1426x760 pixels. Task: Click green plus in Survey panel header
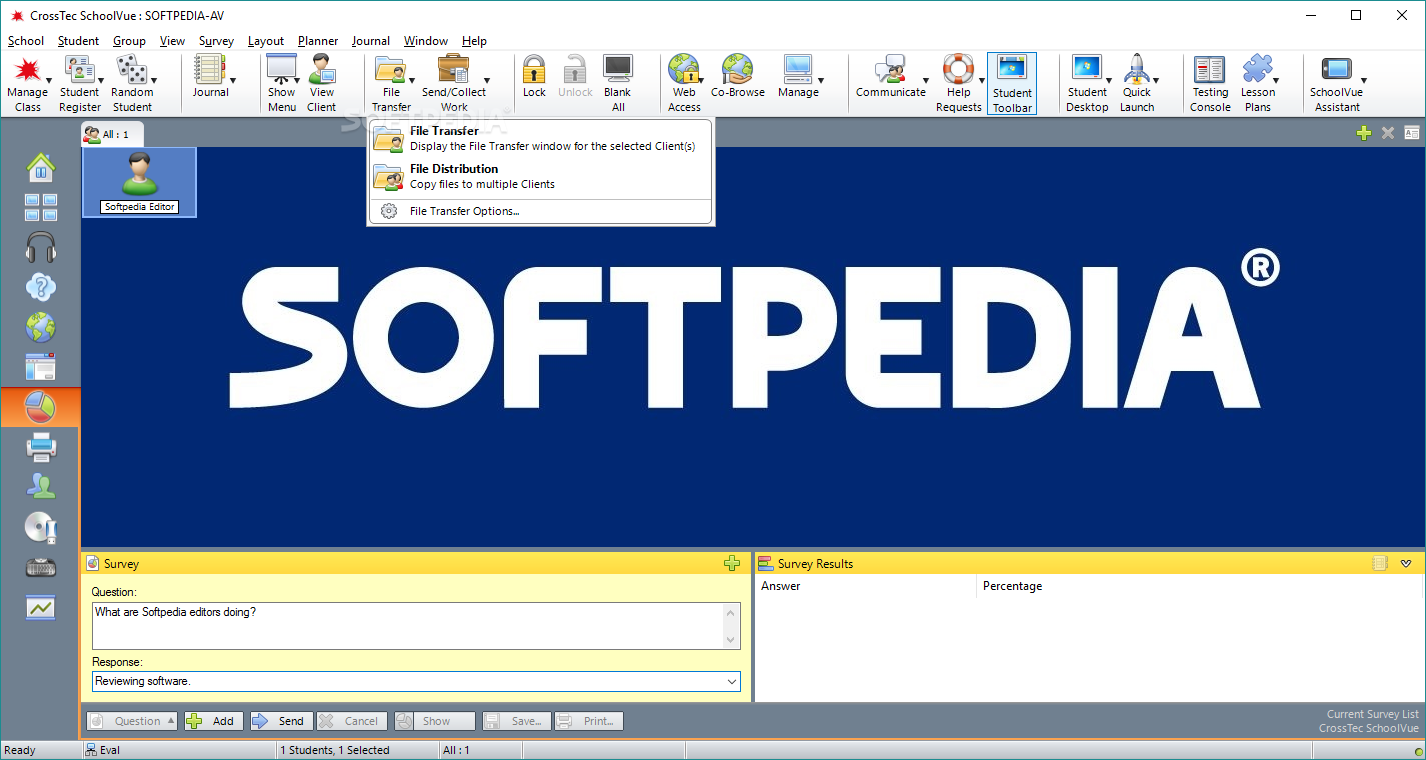point(732,564)
